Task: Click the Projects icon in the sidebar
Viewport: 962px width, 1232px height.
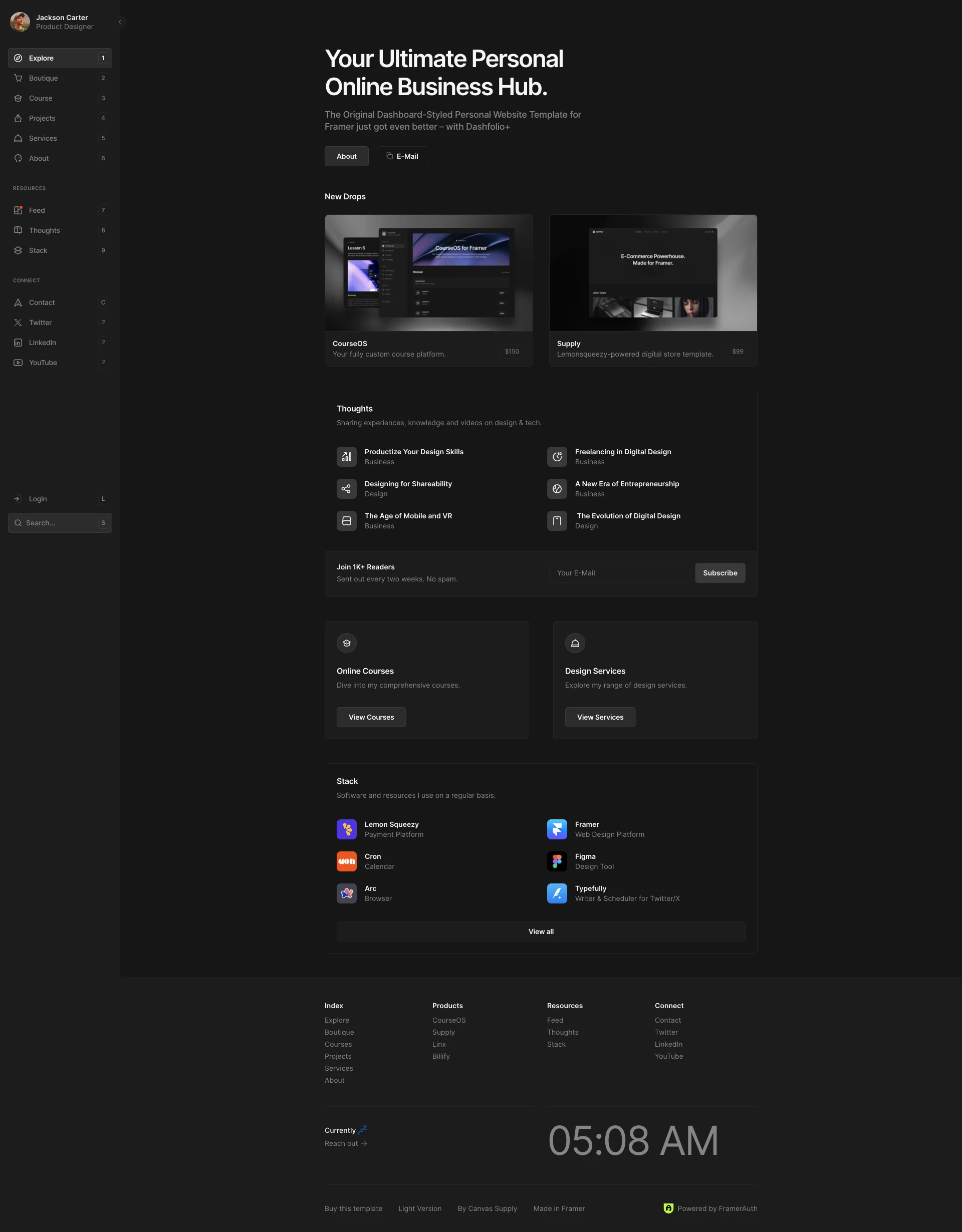Action: pos(18,118)
